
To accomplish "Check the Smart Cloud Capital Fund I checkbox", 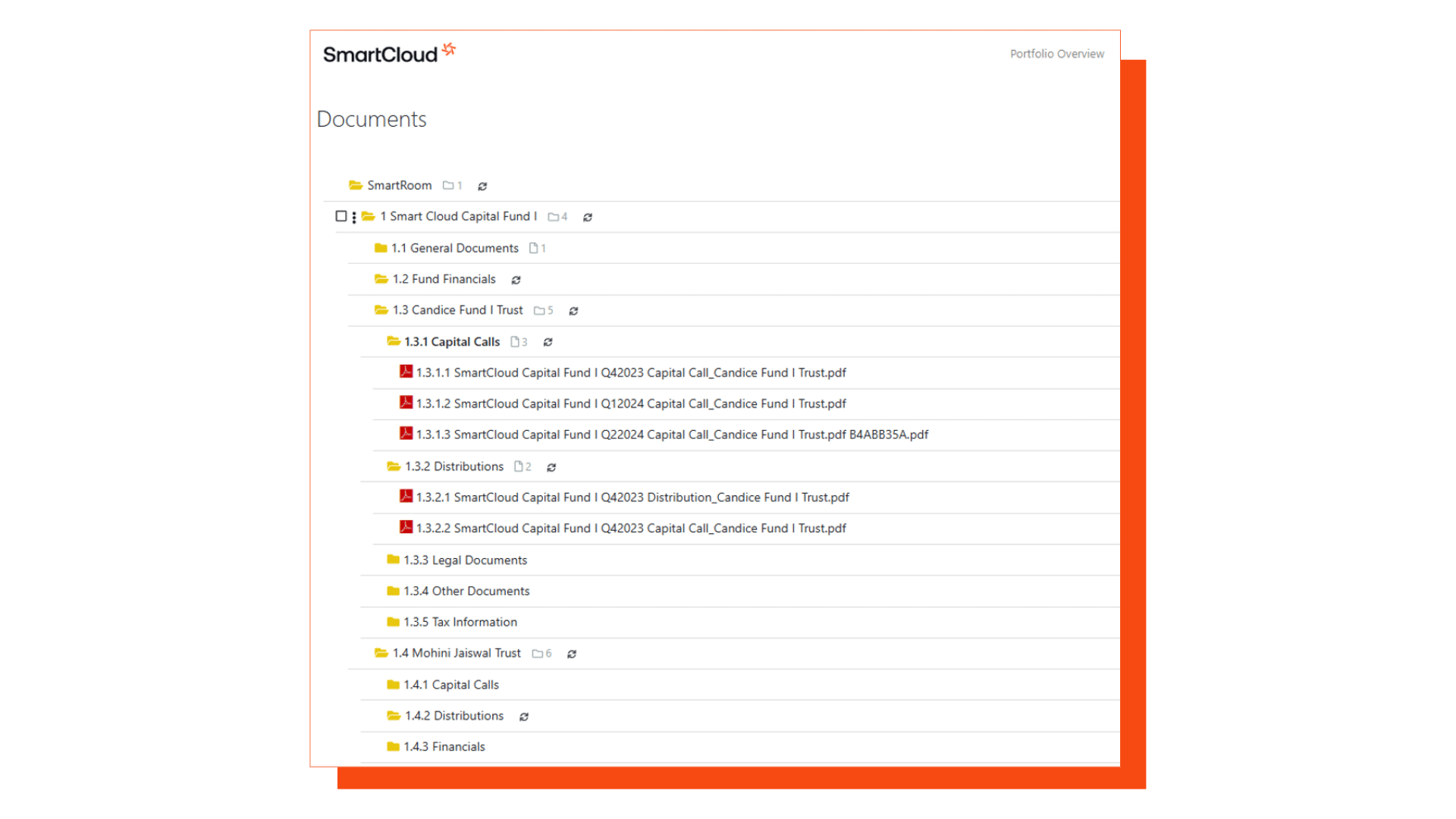I will (341, 216).
